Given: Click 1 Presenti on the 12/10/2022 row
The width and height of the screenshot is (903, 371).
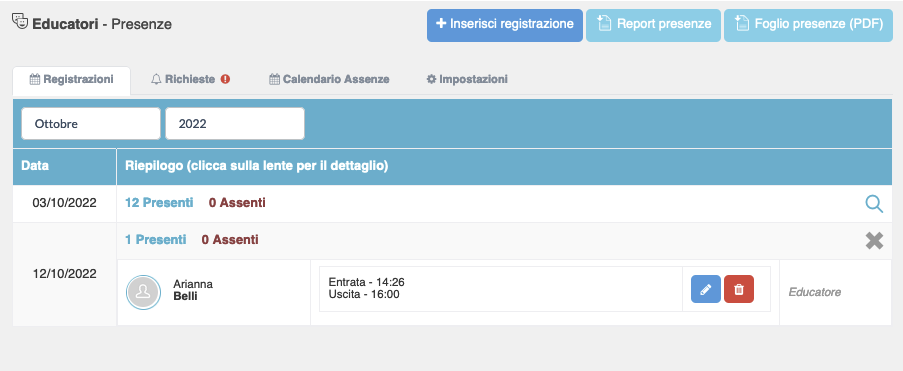Looking at the screenshot, I should (155, 240).
